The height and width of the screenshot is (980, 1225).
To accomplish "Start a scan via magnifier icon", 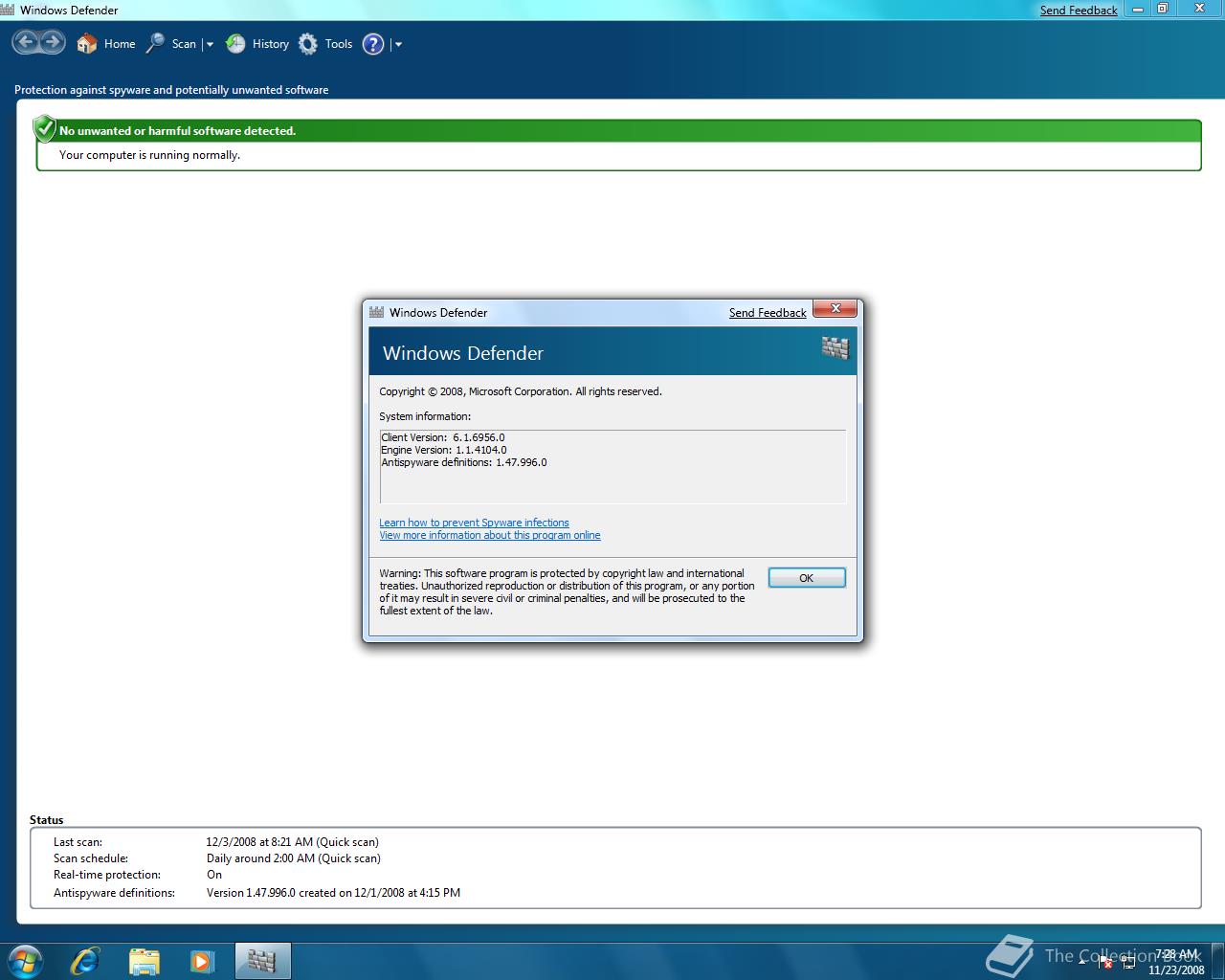I will (155, 44).
